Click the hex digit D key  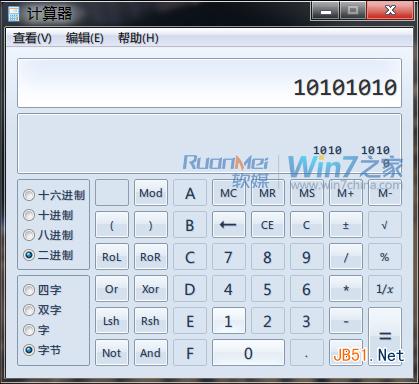[190, 289]
